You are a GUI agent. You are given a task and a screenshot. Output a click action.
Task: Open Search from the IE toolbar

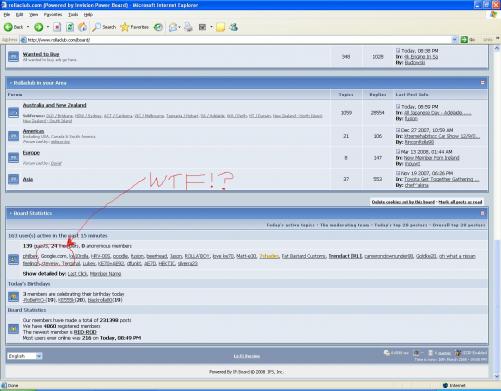(104, 27)
